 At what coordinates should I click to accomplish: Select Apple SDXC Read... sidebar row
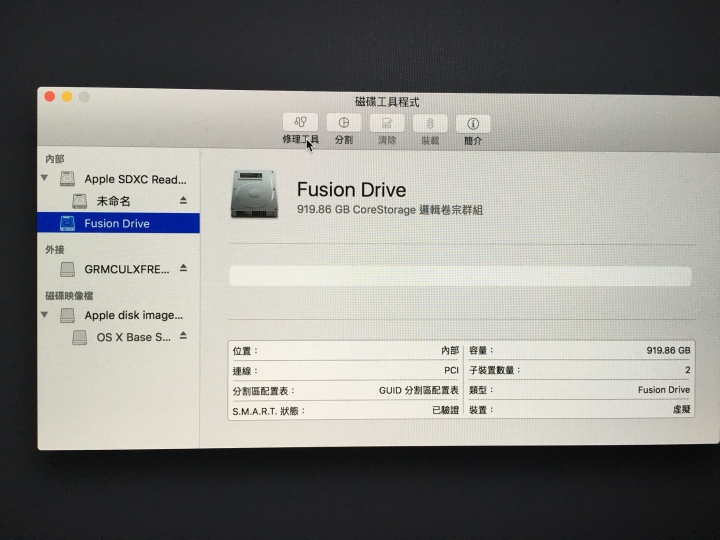coord(118,179)
